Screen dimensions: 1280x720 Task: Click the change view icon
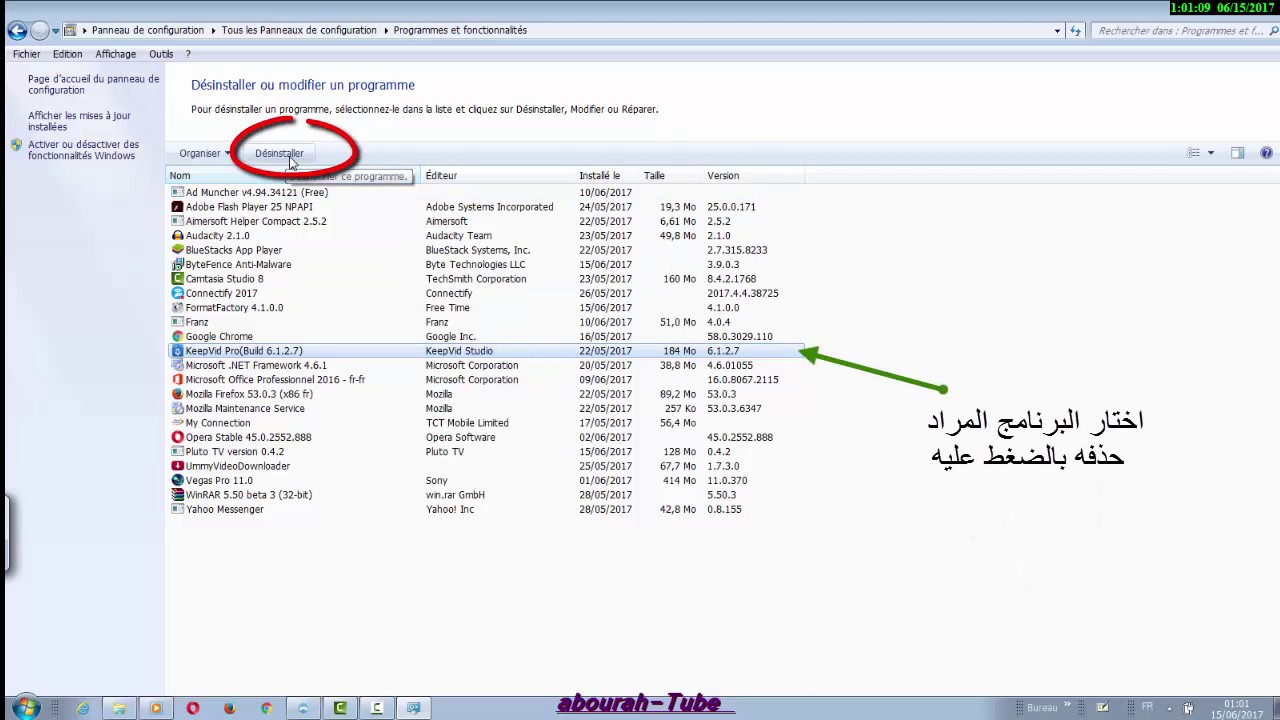(1193, 153)
